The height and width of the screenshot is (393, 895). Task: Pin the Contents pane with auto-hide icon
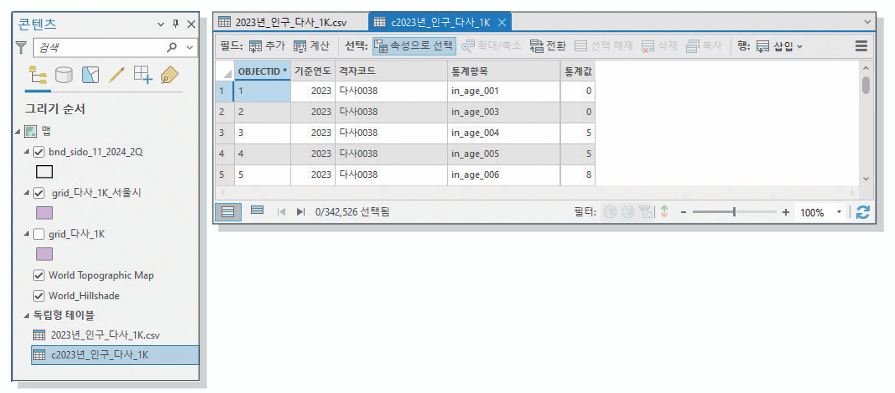point(176,24)
